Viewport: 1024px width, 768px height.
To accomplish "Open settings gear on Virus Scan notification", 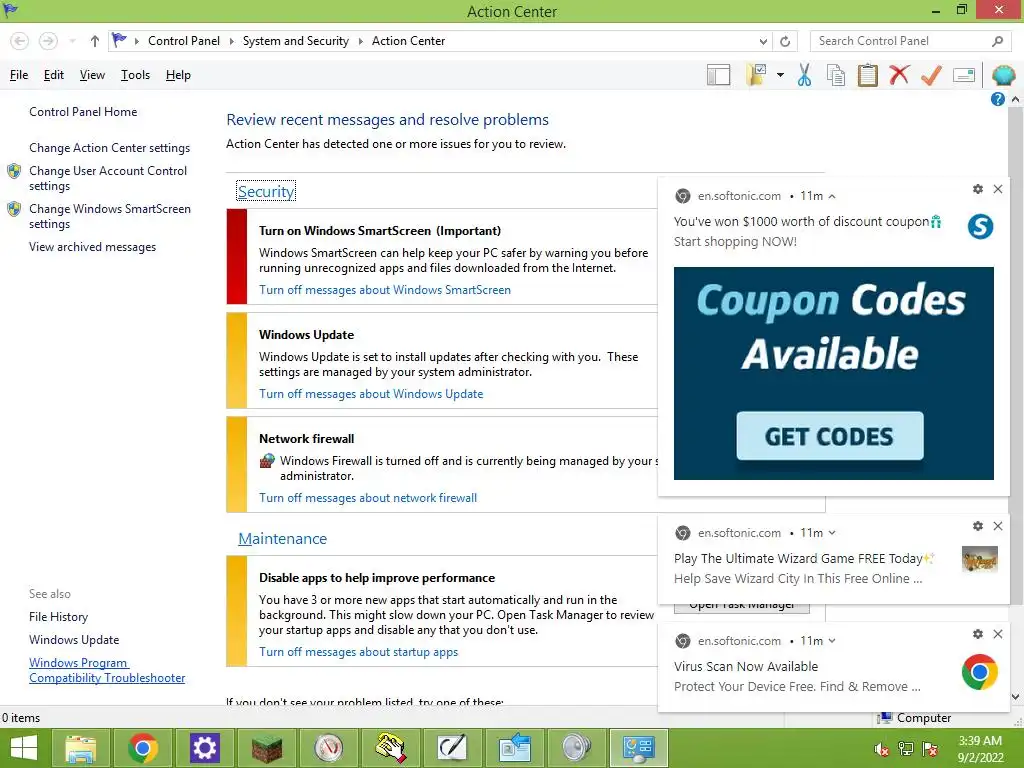I will click(978, 634).
